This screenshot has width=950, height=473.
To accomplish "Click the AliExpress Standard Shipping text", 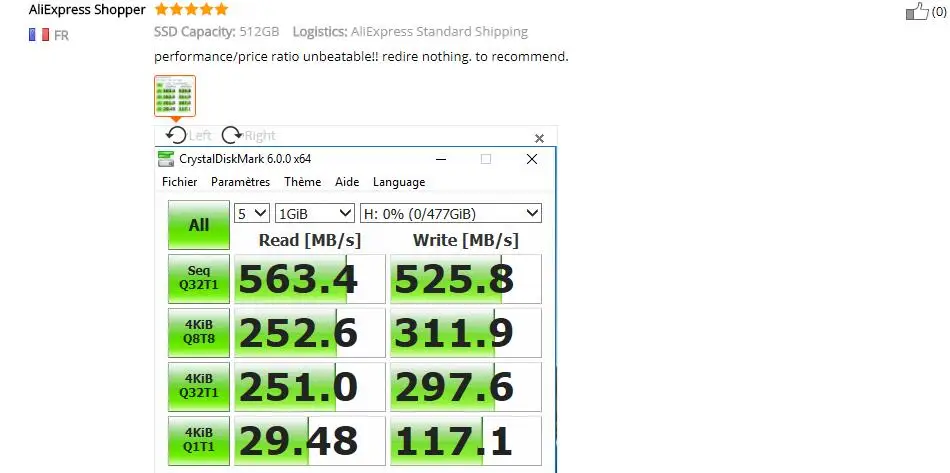I will click(x=439, y=31).
